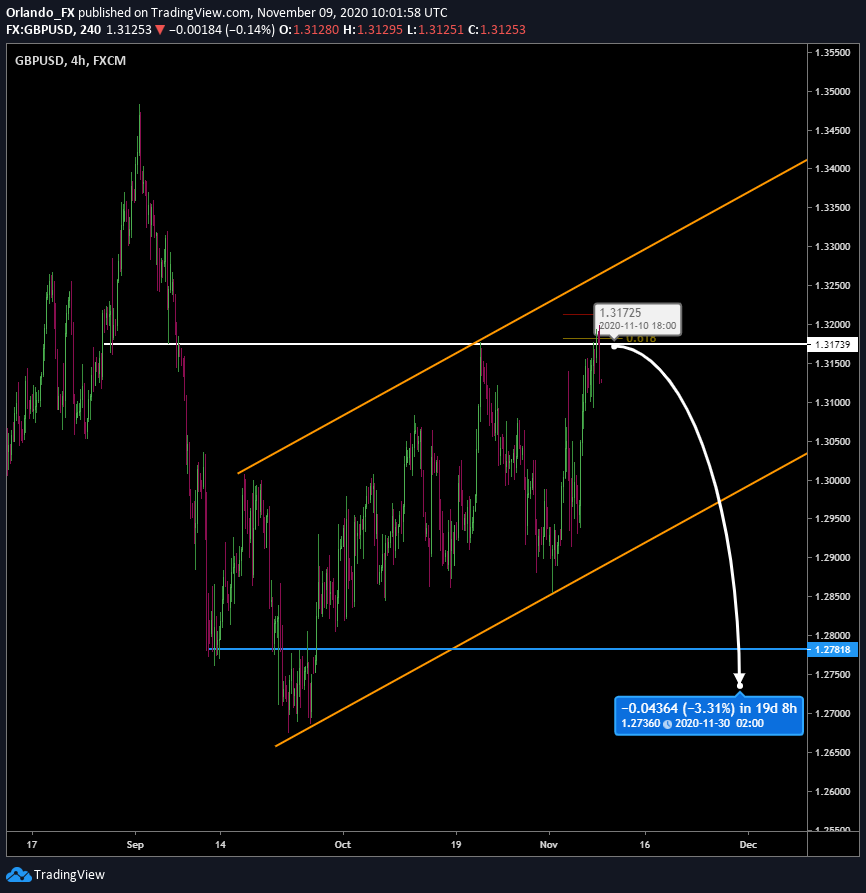The height and width of the screenshot is (893, 866).
Task: Click the 14 time axis label
Action: (220, 845)
